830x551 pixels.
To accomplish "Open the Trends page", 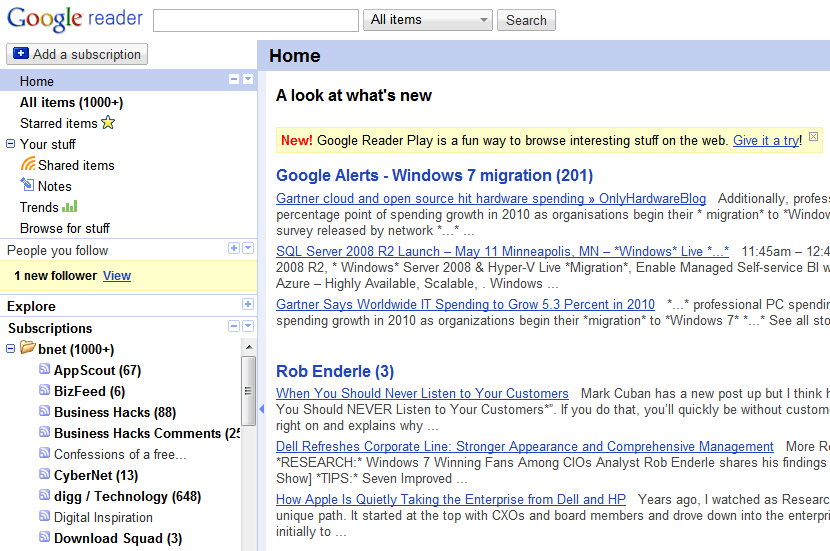I will pyautogui.click(x=39, y=207).
